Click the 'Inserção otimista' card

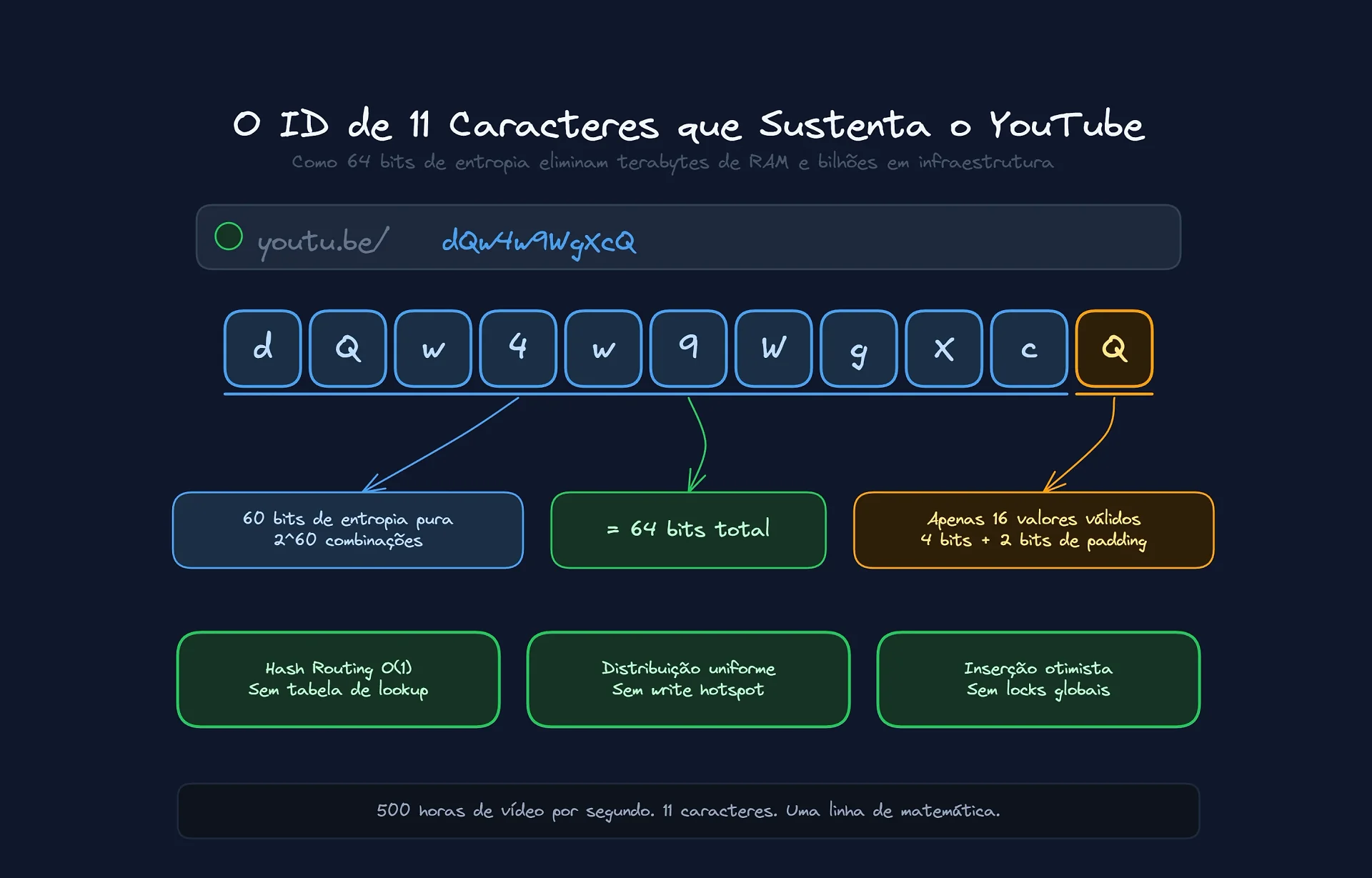click(1038, 679)
